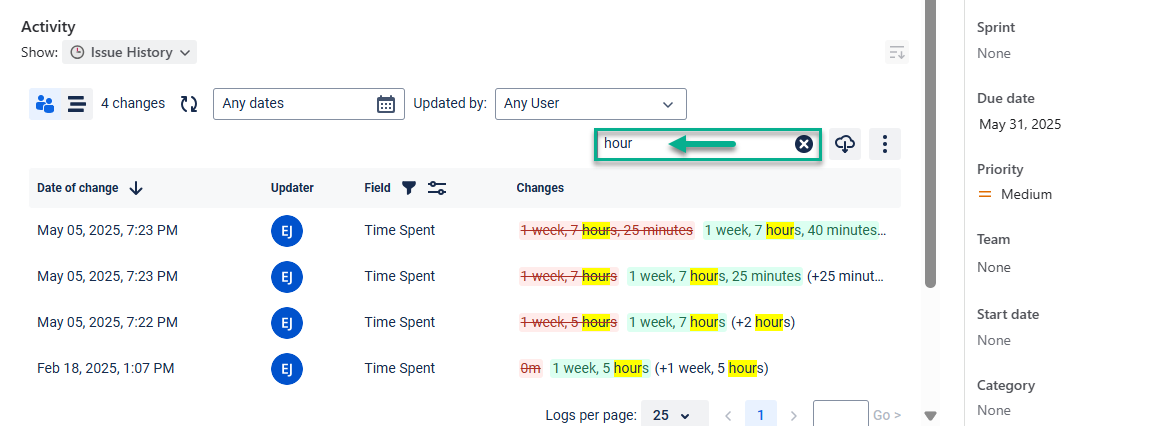Click the Due date value May 31, 2025
Screen dimensions: 1172x426
coord(1020,125)
